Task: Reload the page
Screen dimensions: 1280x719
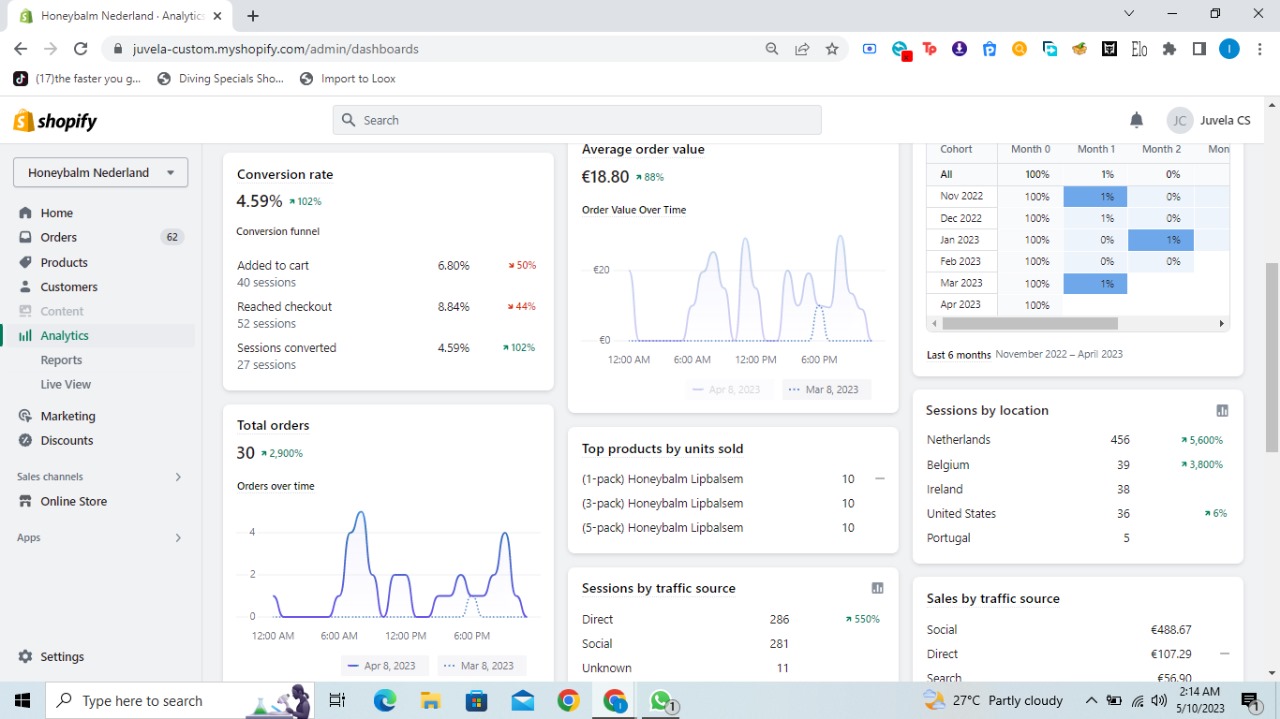Action: 80,48
